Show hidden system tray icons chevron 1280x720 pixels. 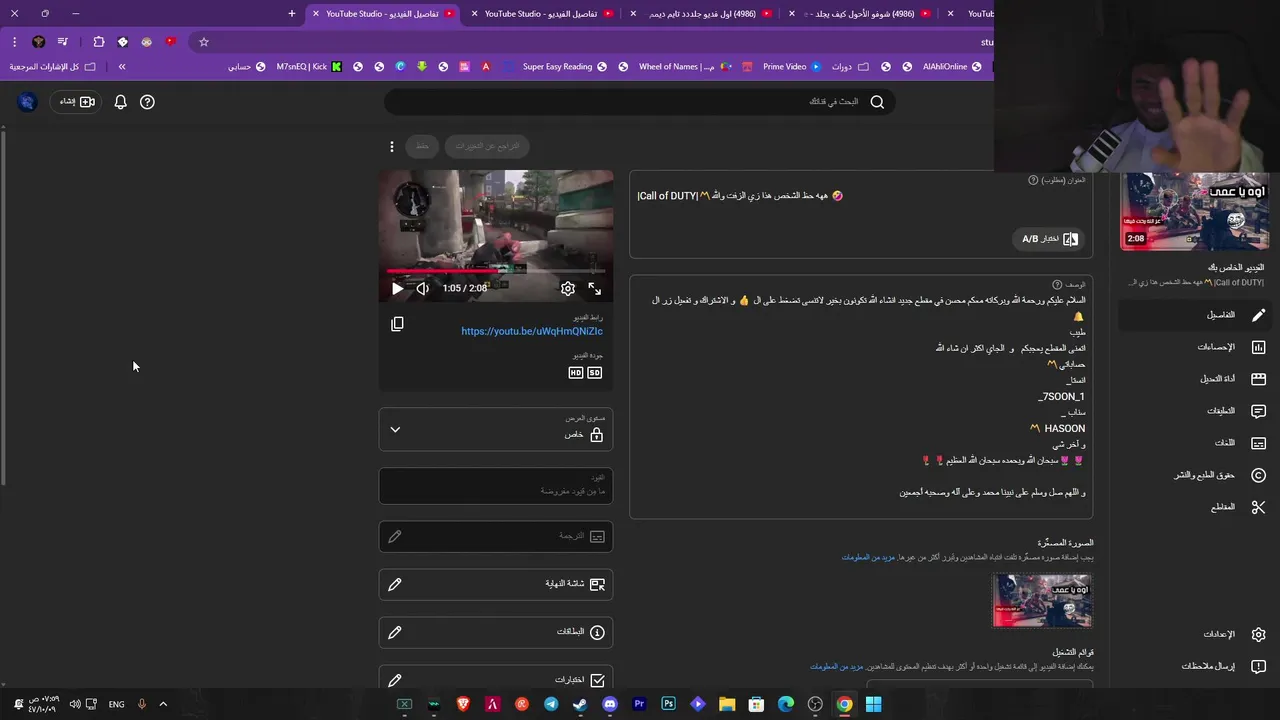click(163, 704)
